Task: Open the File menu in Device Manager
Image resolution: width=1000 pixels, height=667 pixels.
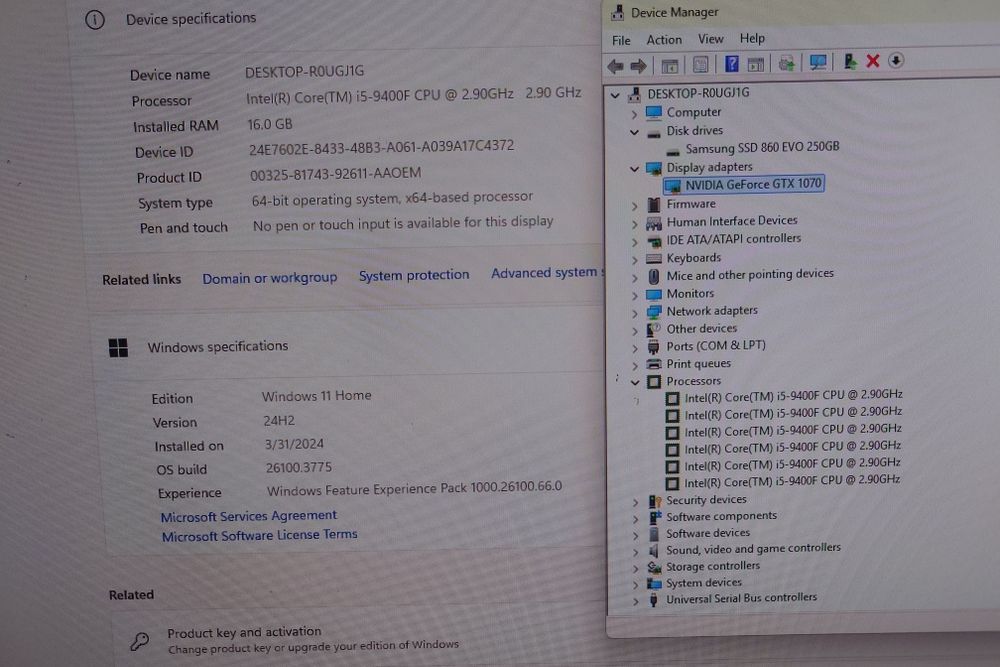Action: coord(621,40)
